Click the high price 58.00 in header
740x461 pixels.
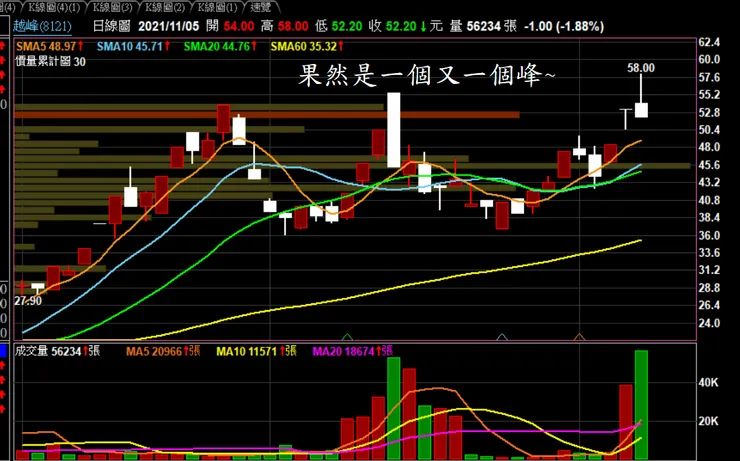(293, 26)
